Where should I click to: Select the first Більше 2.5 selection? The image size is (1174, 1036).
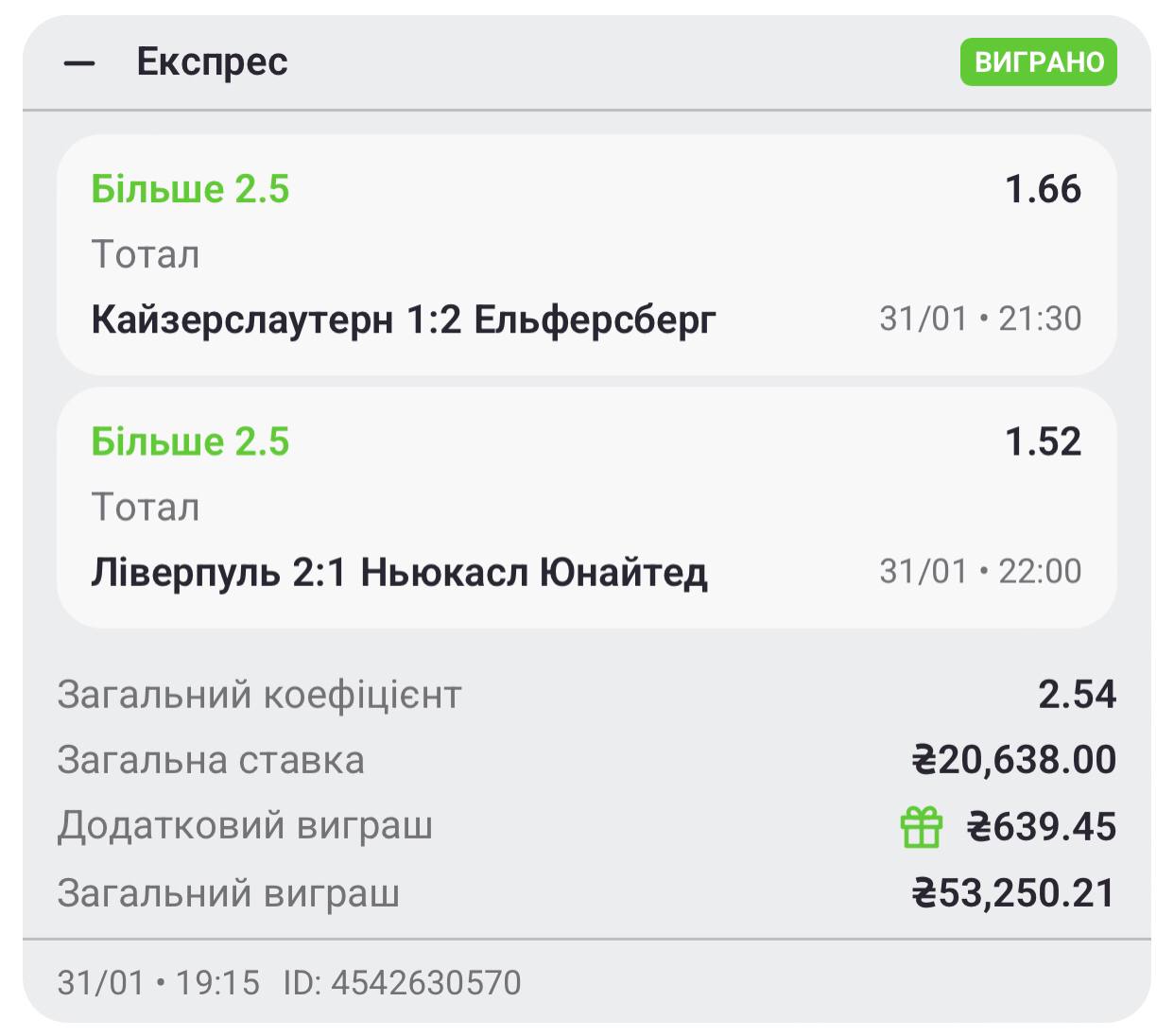click(x=190, y=189)
